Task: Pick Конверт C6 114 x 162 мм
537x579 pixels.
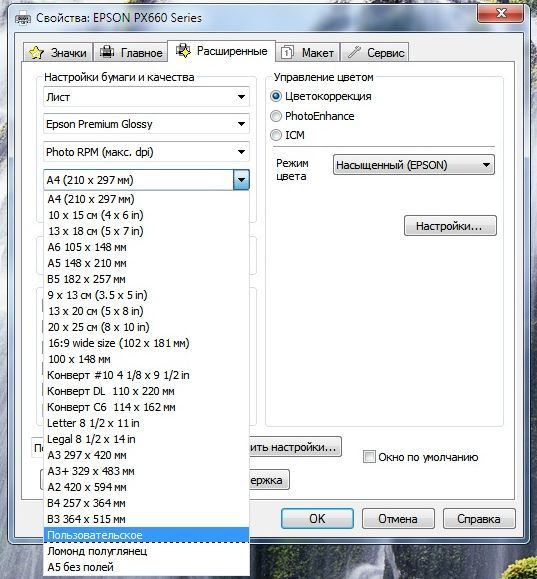Action: pos(146,407)
